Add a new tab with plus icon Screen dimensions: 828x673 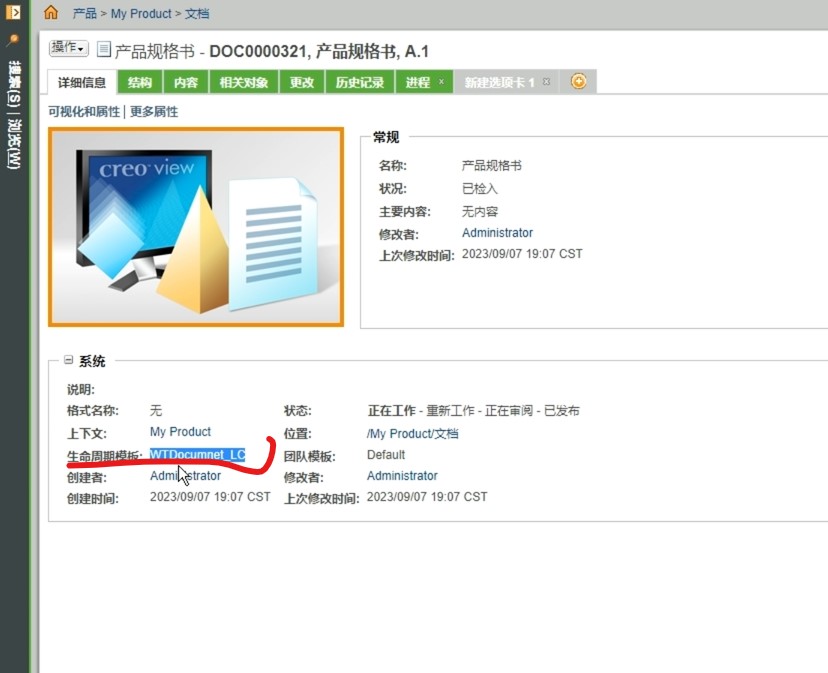579,81
